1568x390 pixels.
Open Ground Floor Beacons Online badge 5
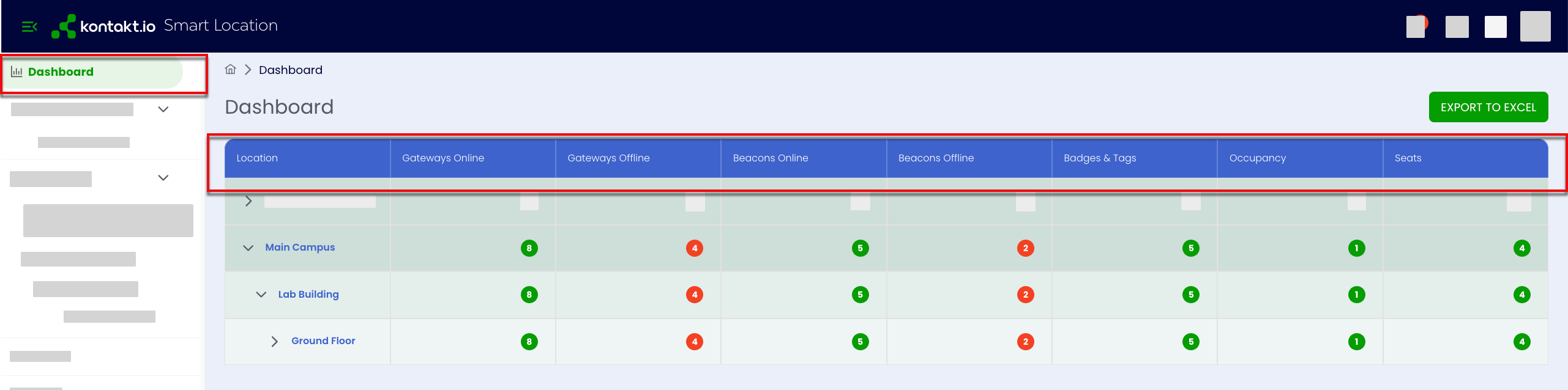point(861,342)
